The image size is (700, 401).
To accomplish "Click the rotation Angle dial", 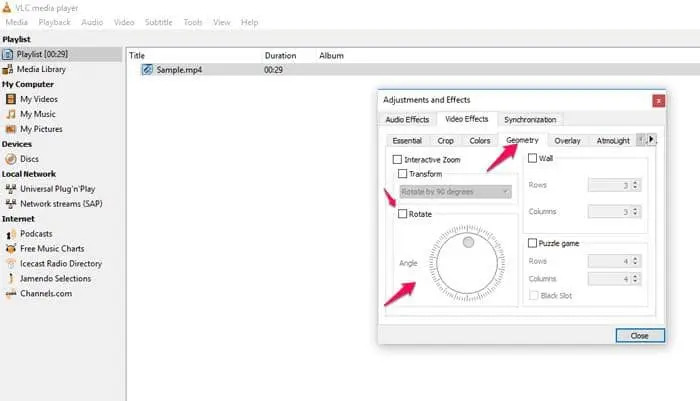I will tap(467, 265).
